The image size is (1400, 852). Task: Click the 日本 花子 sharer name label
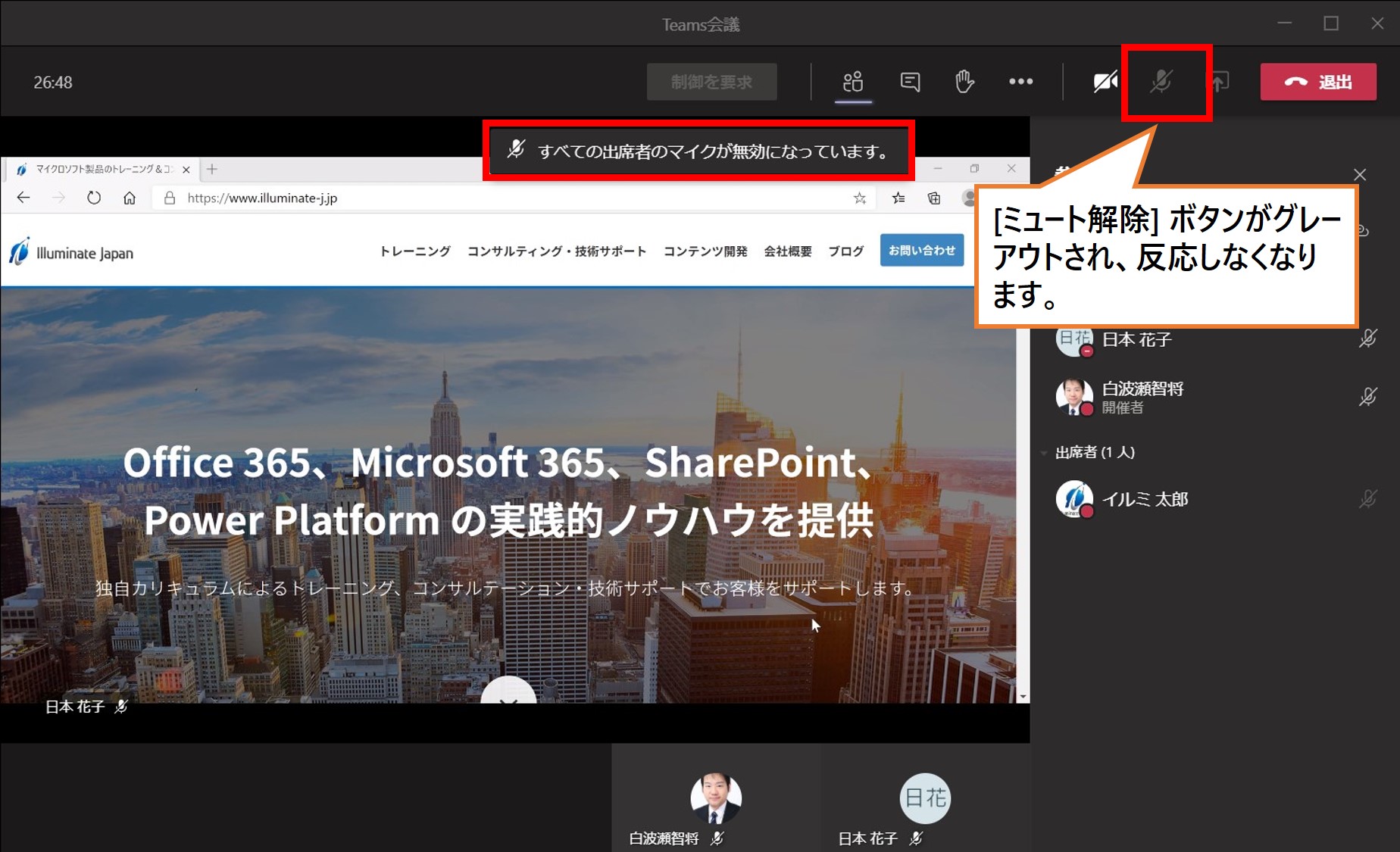(x=74, y=707)
